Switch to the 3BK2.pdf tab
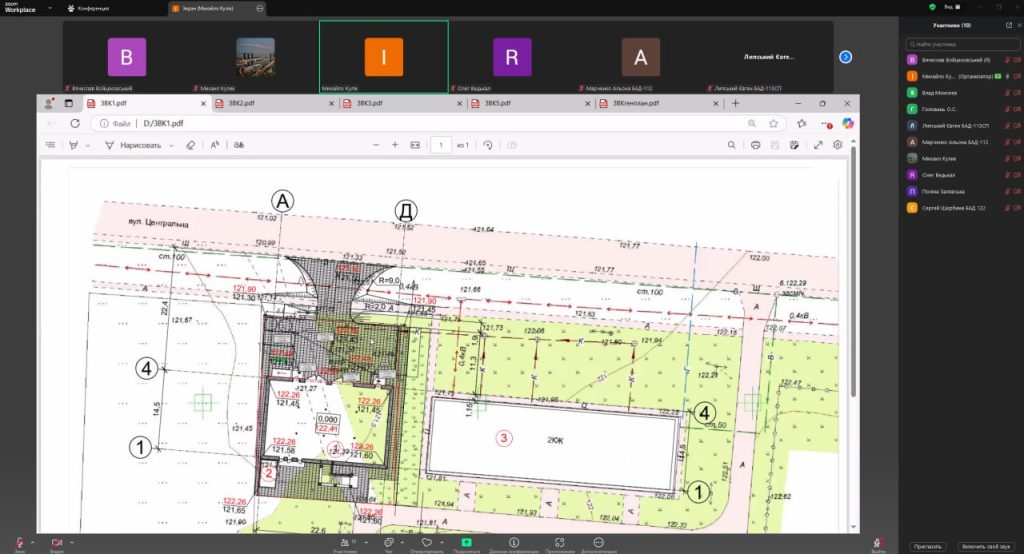 pos(244,103)
